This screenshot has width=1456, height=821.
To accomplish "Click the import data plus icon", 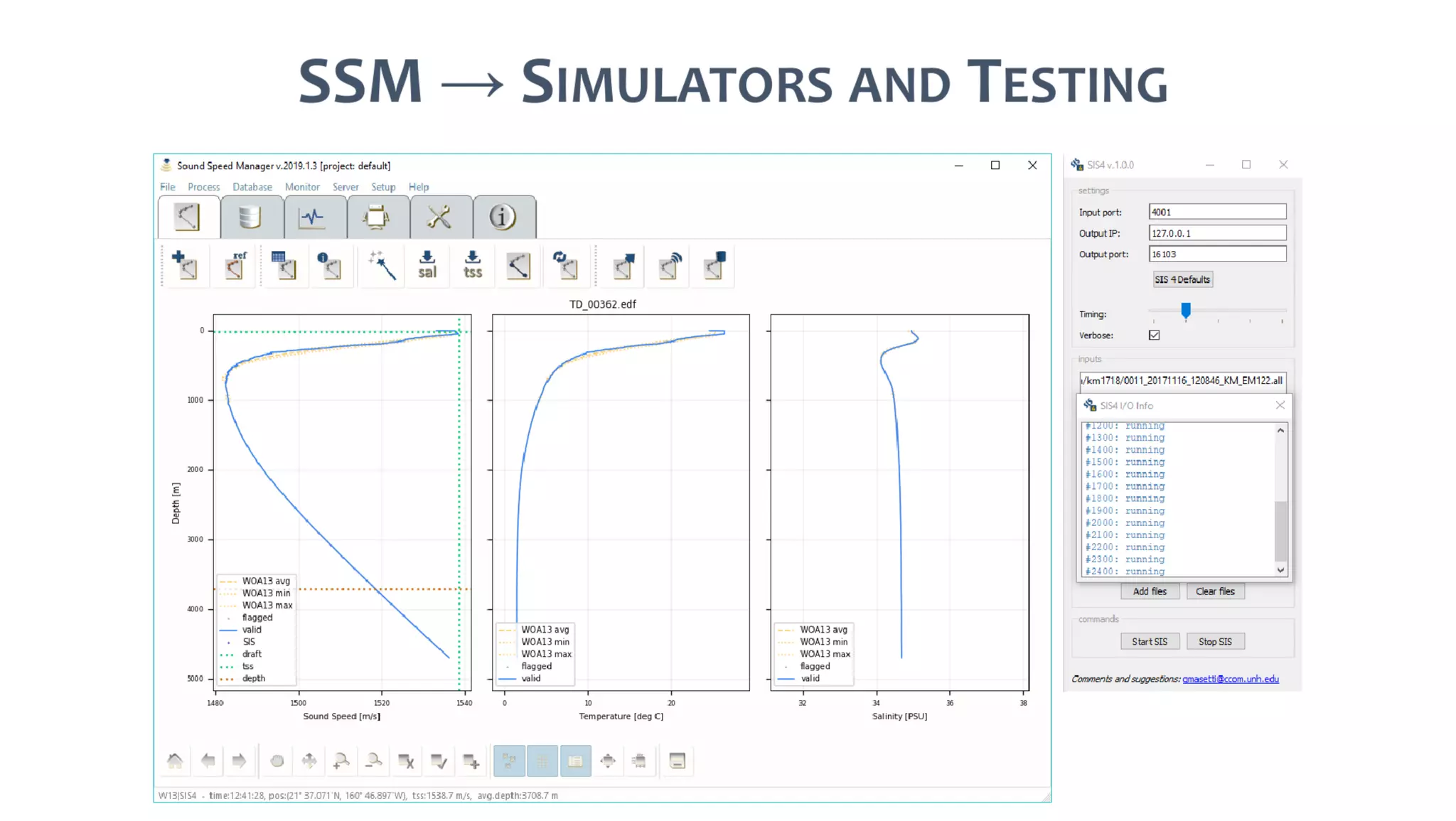I will 185,266.
